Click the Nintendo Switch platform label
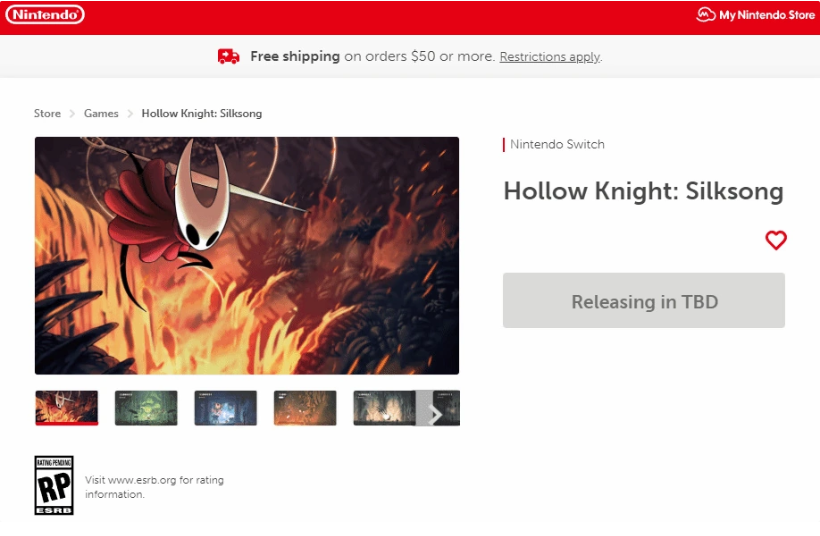The width and height of the screenshot is (820, 536). pyautogui.click(x=557, y=144)
